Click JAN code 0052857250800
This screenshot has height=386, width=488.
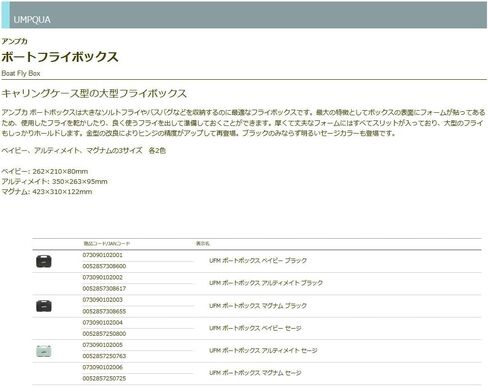[104, 334]
